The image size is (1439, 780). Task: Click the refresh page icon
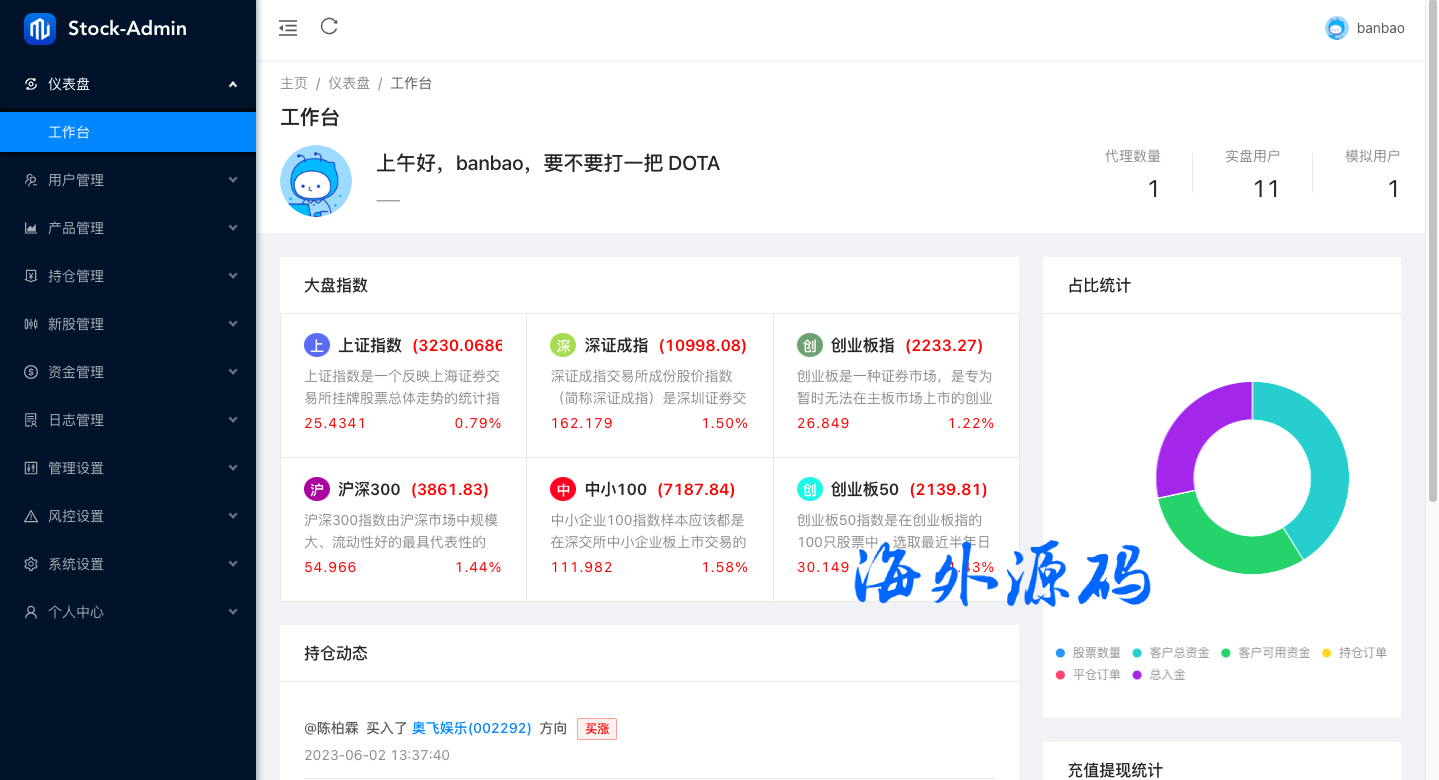coord(329,27)
